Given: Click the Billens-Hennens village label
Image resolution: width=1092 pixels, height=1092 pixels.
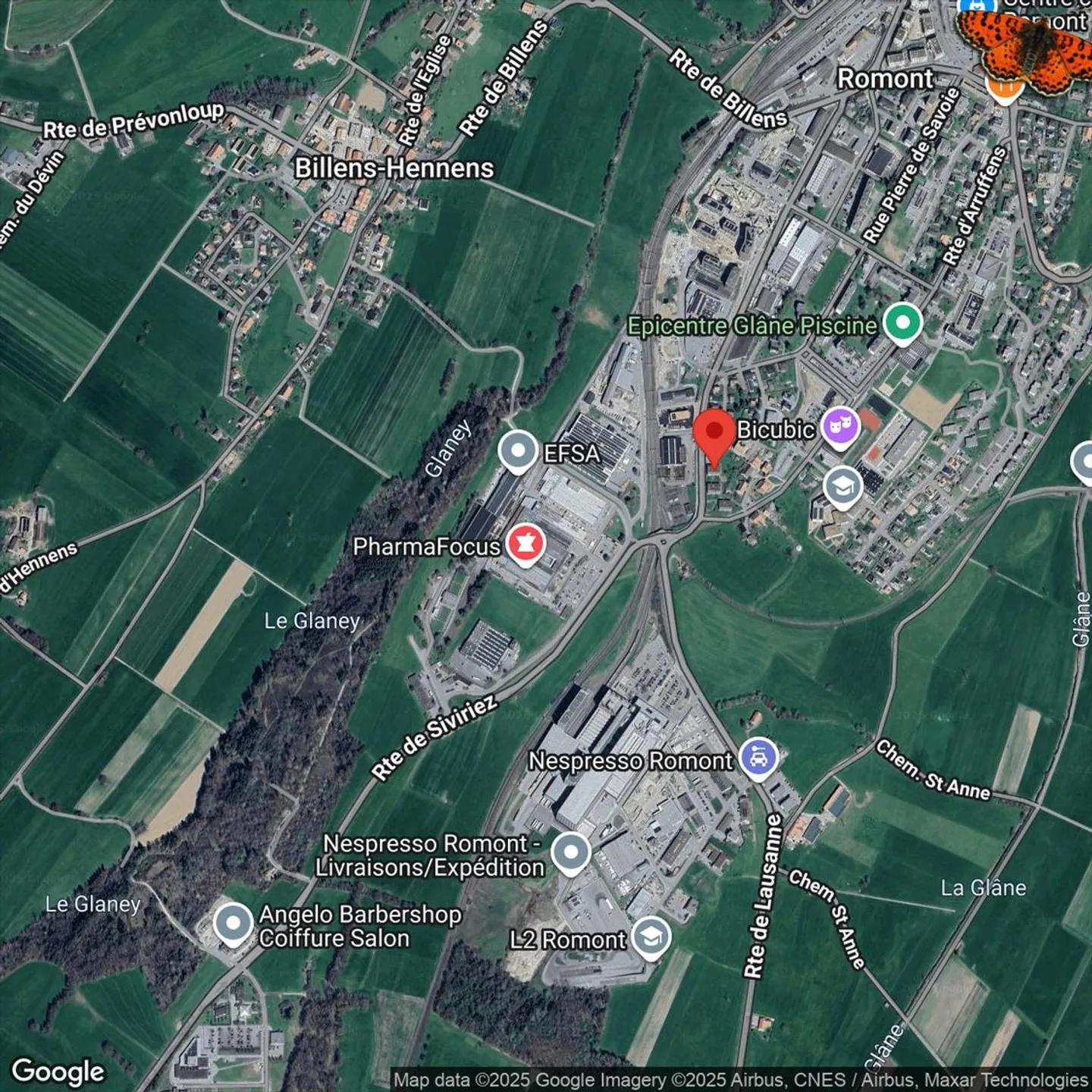Looking at the screenshot, I should coord(394,168).
